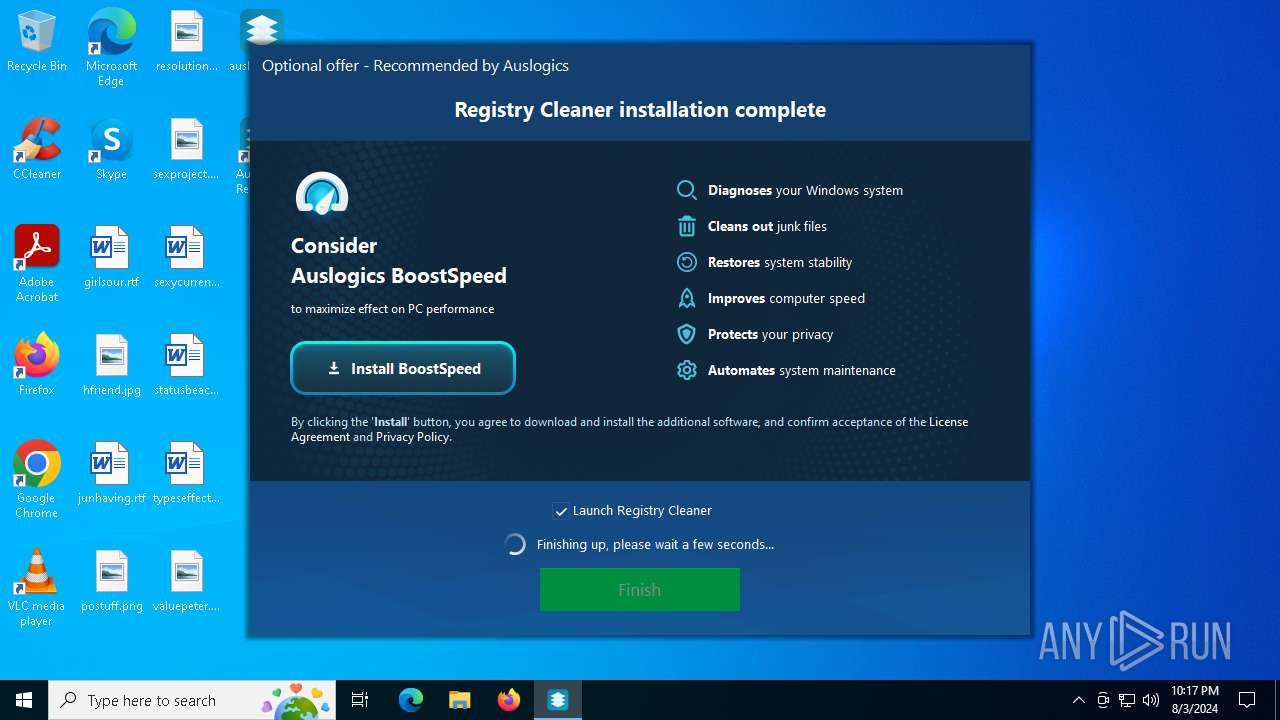The width and height of the screenshot is (1280, 720).
Task: Click 'Automates system maintenance' text
Action: pyautogui.click(x=802, y=370)
